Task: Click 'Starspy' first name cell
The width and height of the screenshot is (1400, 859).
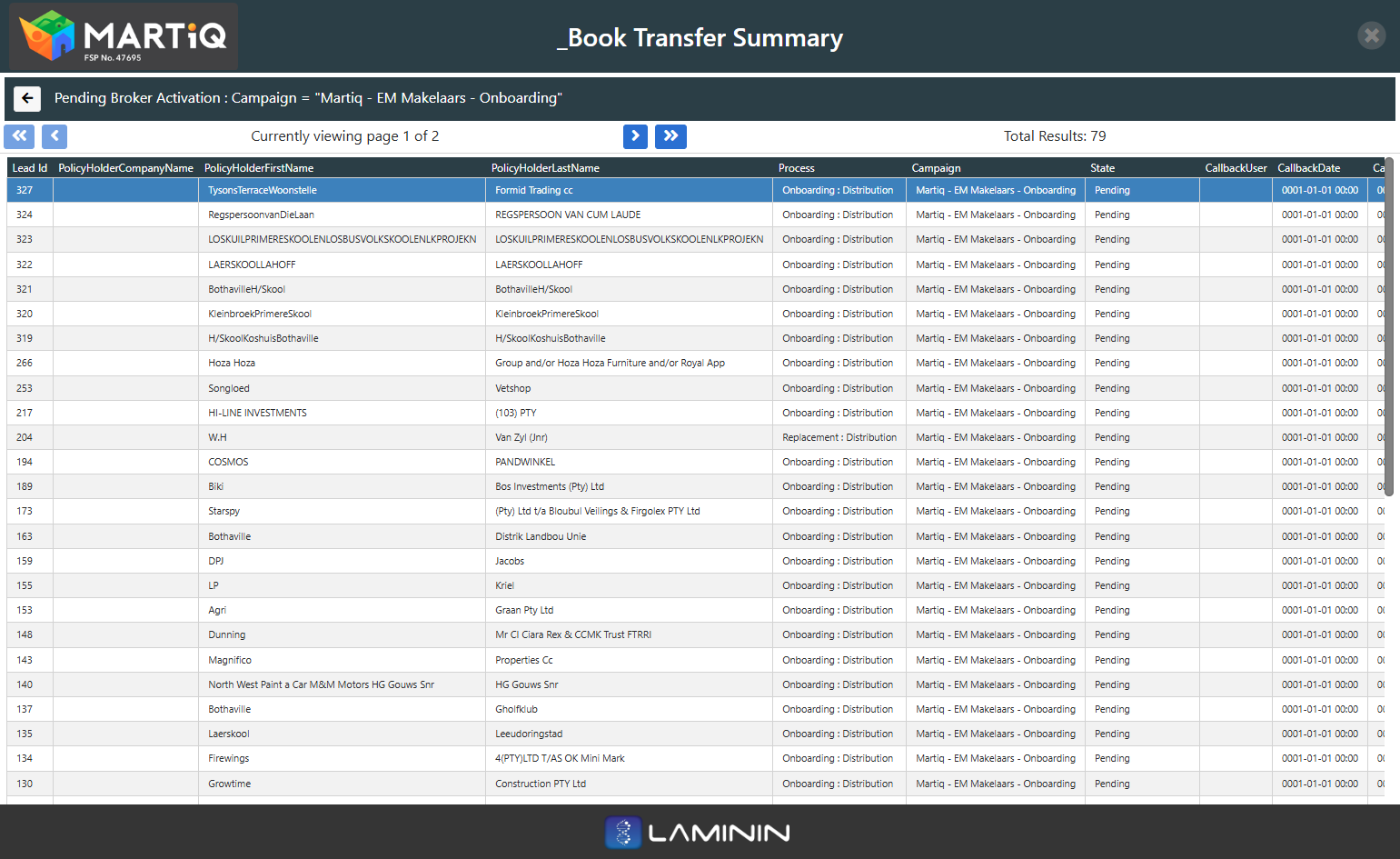Action: pos(343,511)
